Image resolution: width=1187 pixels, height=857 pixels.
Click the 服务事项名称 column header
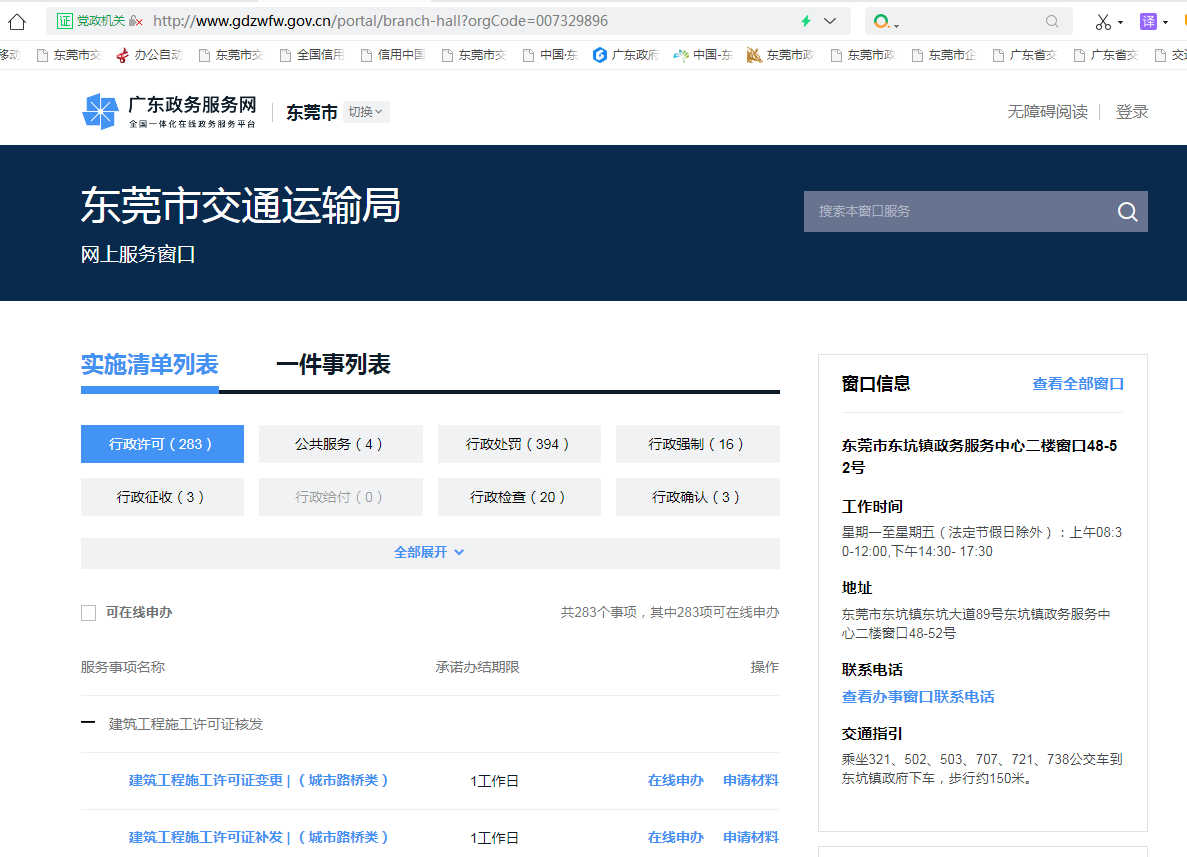(123, 667)
